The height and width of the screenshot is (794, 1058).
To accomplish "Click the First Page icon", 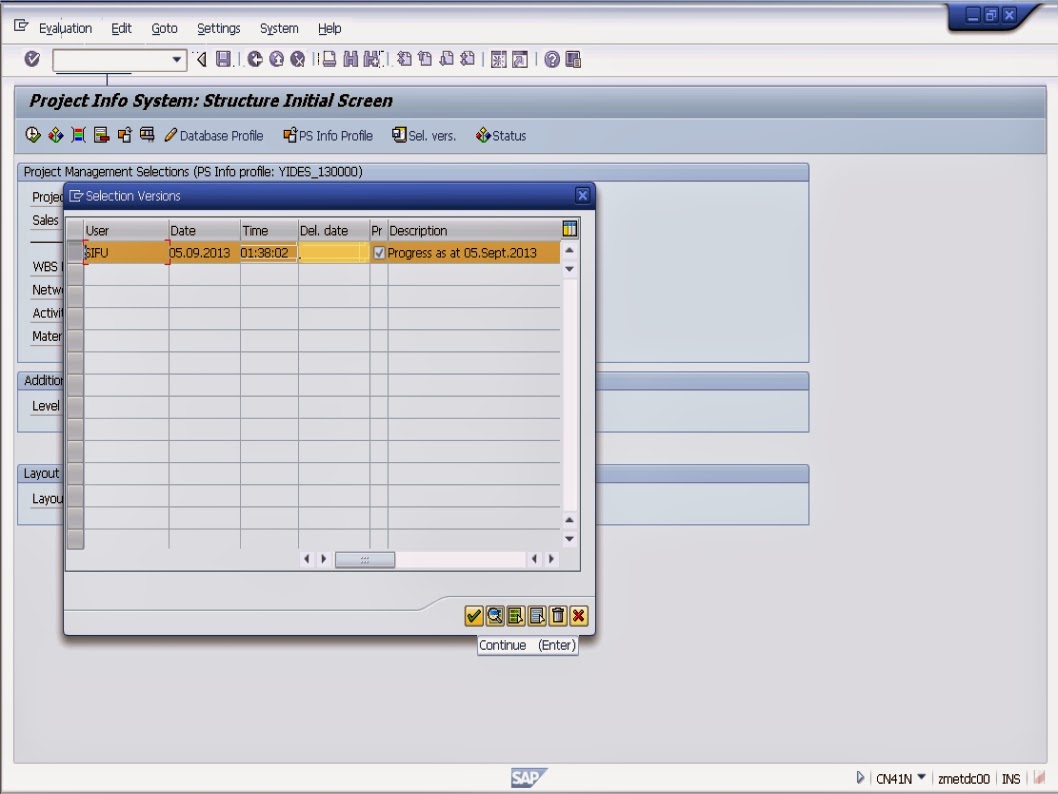I will [404, 59].
